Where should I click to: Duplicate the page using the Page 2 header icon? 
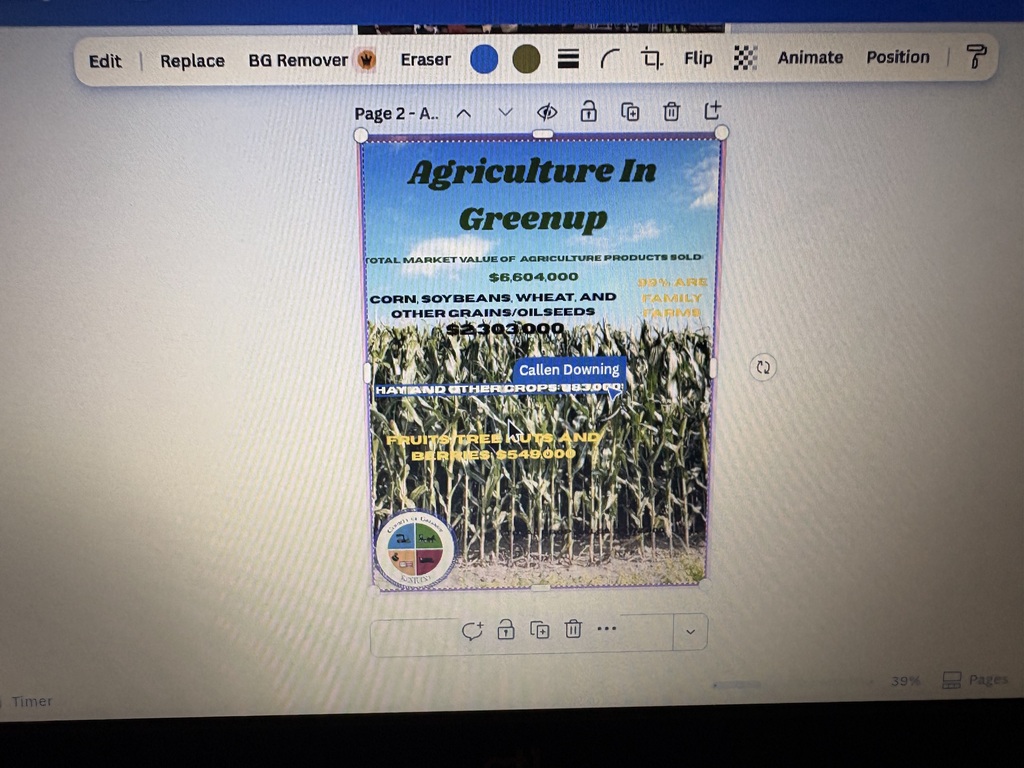click(x=630, y=112)
